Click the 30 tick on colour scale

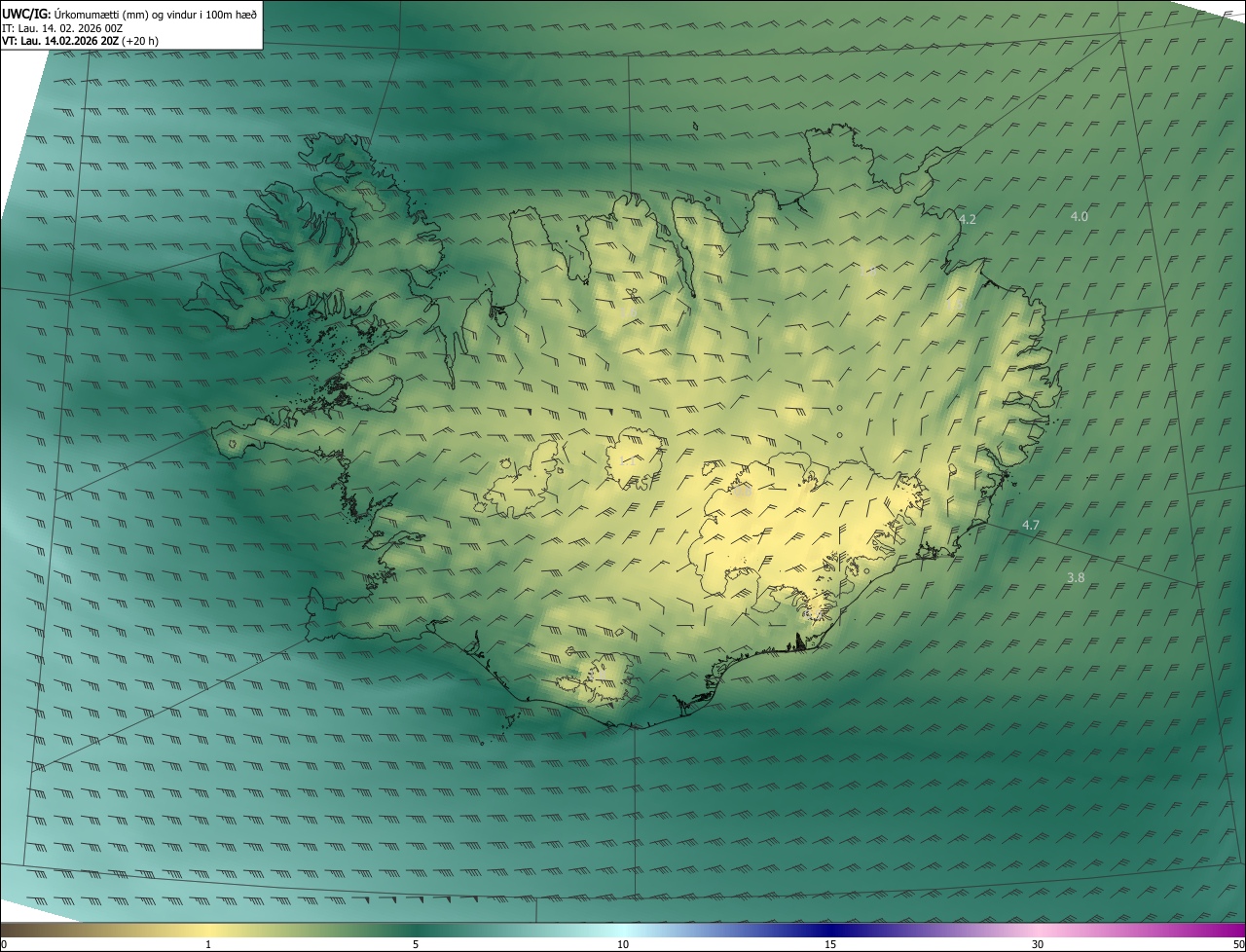(x=1038, y=944)
